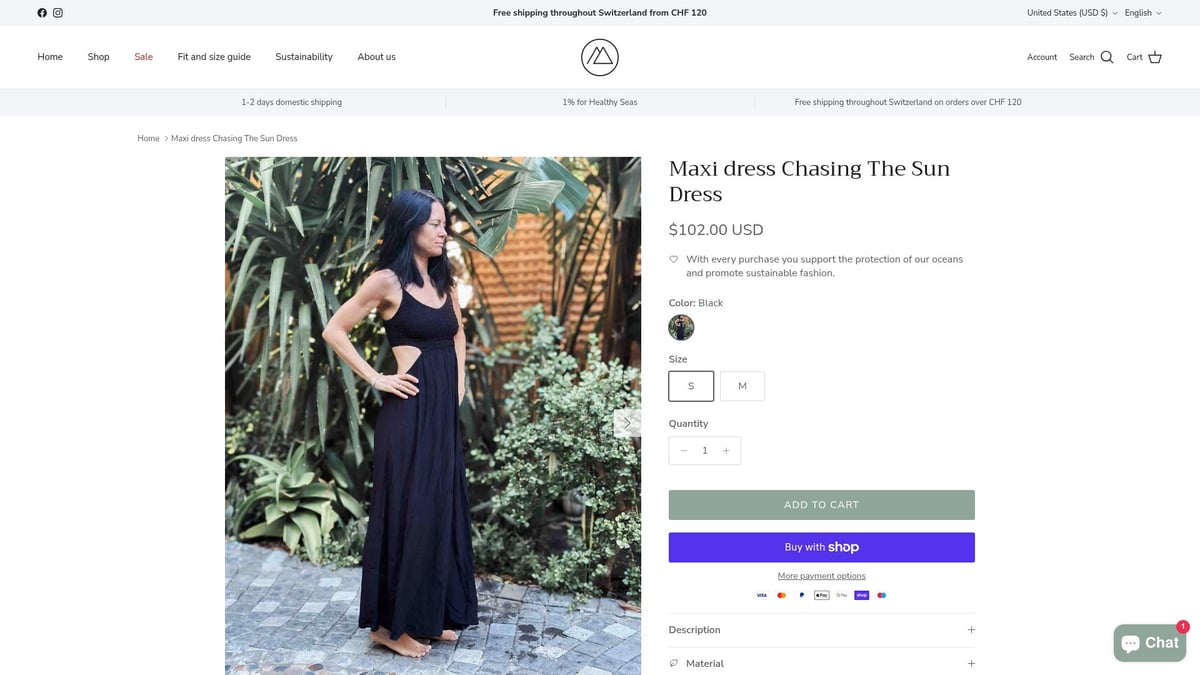This screenshot has height=675, width=1200.
Task: Click the PayPal payment icon
Action: (x=801, y=595)
